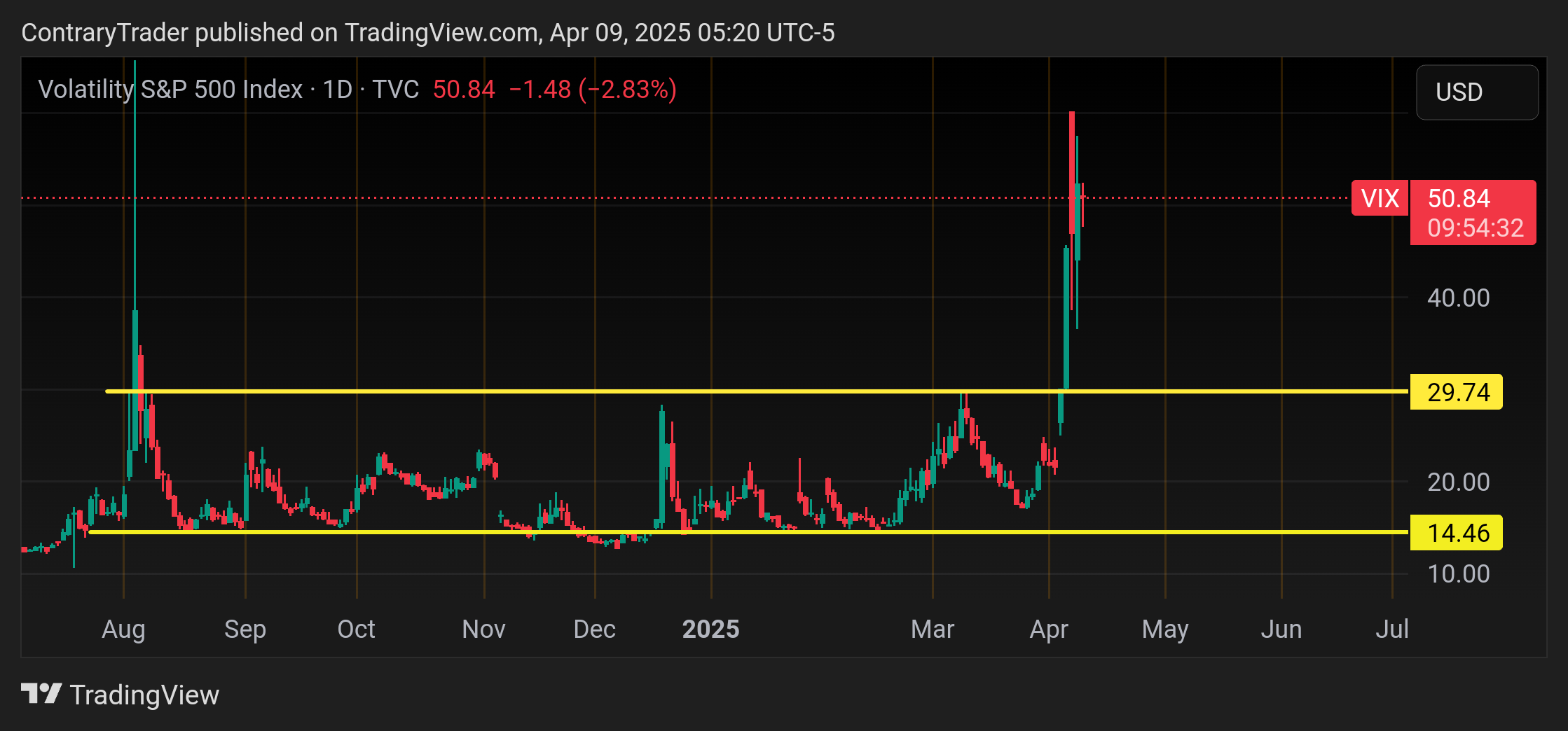Image resolution: width=1568 pixels, height=731 pixels.
Task: Click the Mar label on time axis
Action: pos(933,629)
